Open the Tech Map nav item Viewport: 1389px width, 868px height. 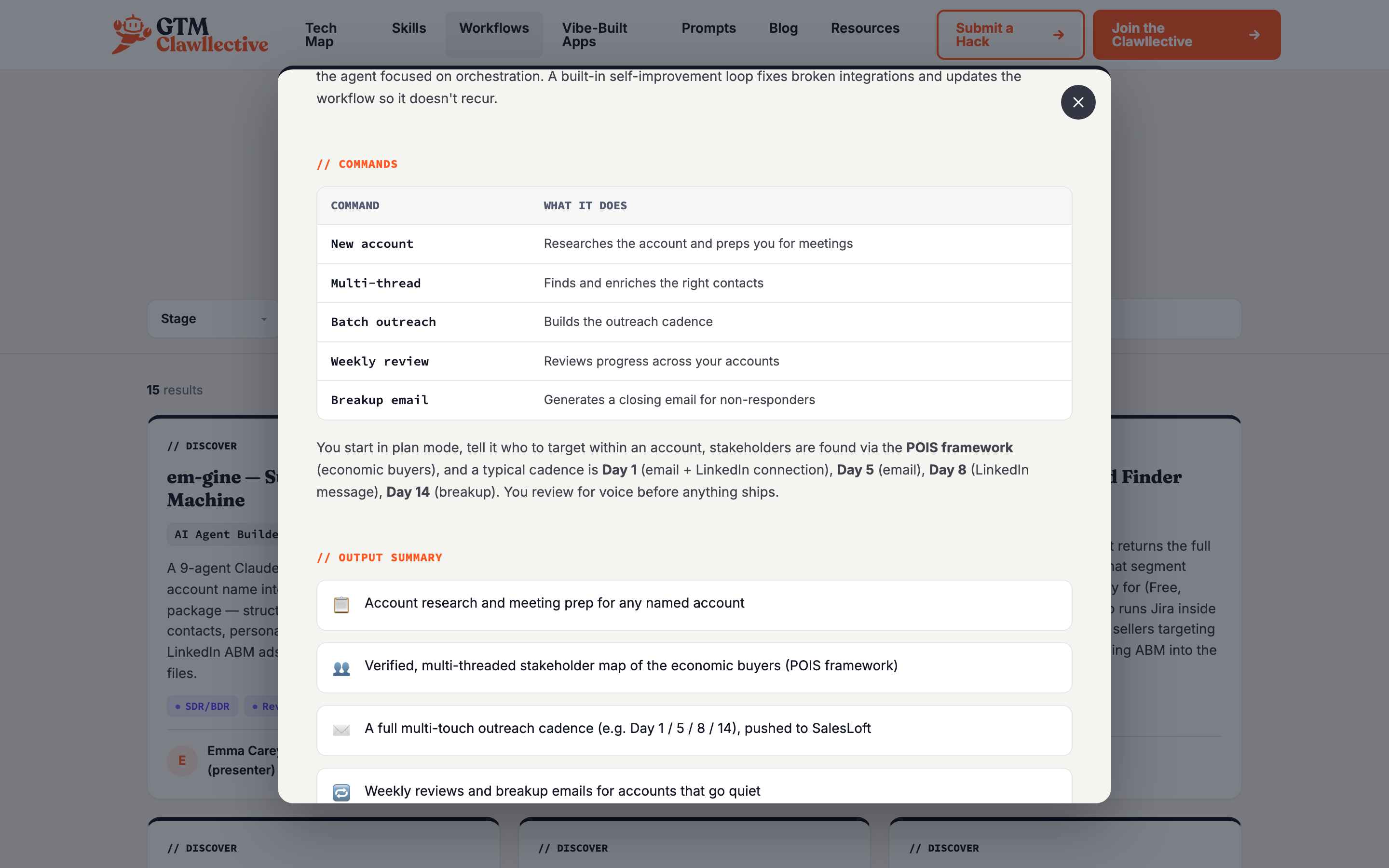[321, 35]
